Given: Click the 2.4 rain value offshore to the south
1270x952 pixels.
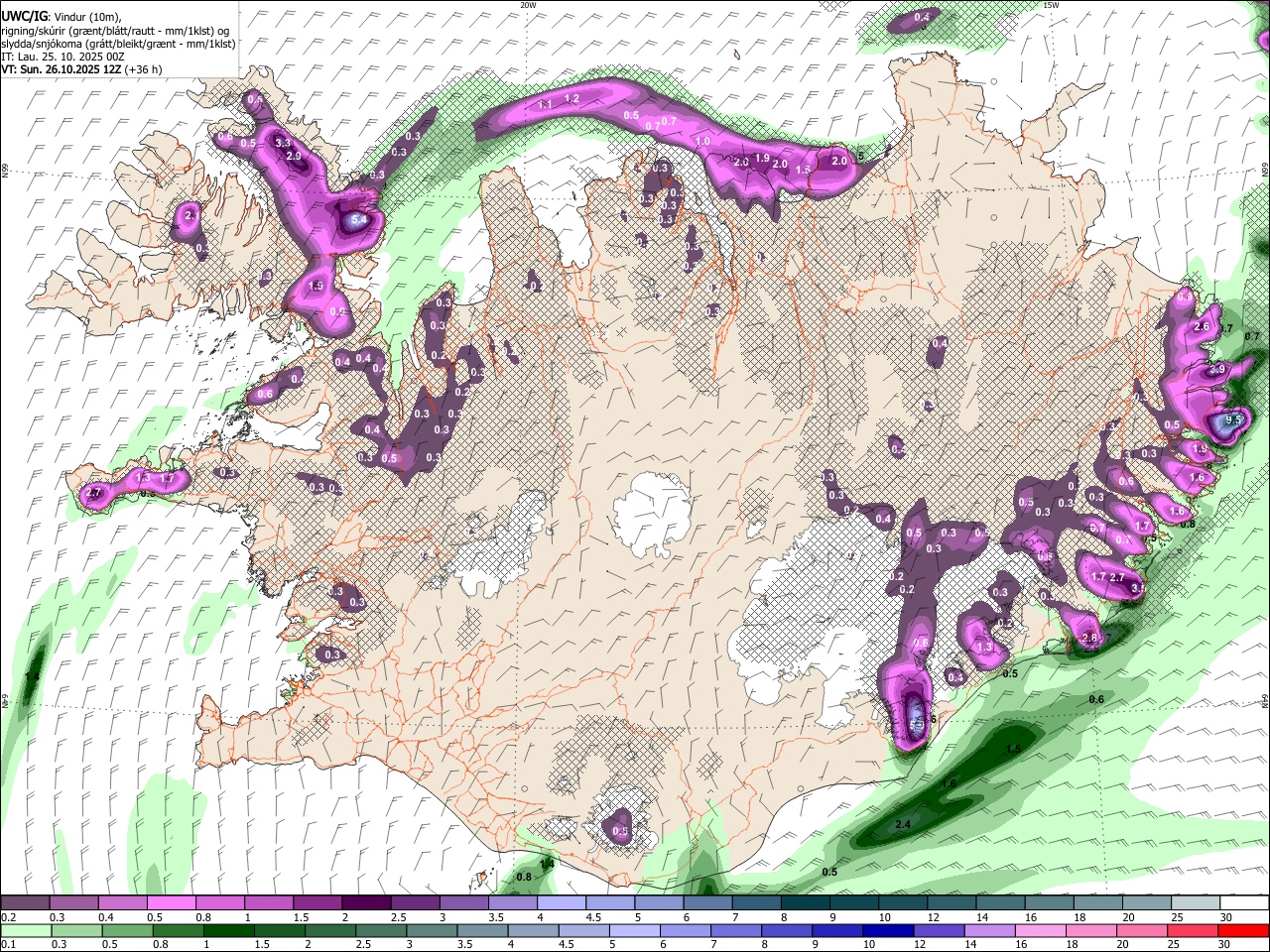Looking at the screenshot, I should point(903,825).
